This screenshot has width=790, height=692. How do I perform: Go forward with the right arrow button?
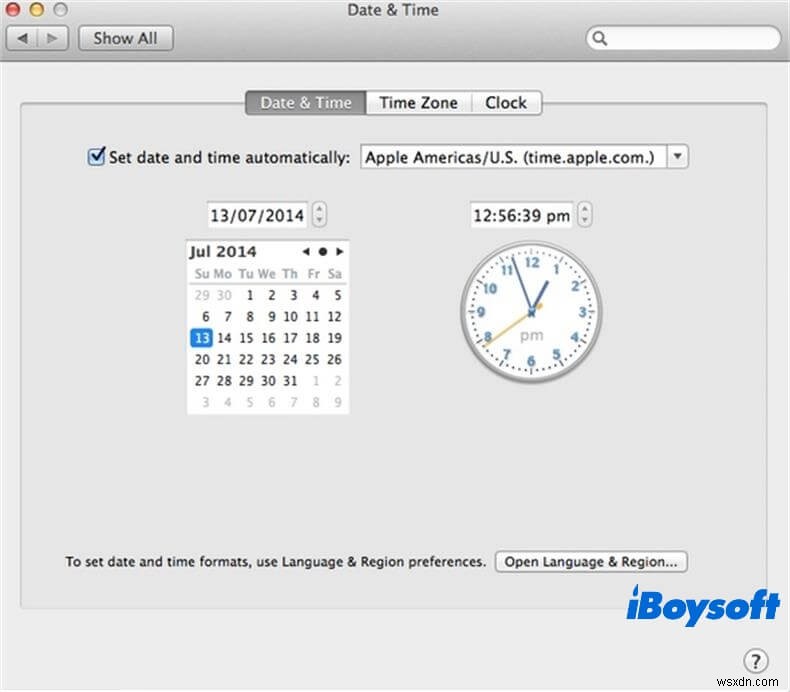(x=52, y=38)
